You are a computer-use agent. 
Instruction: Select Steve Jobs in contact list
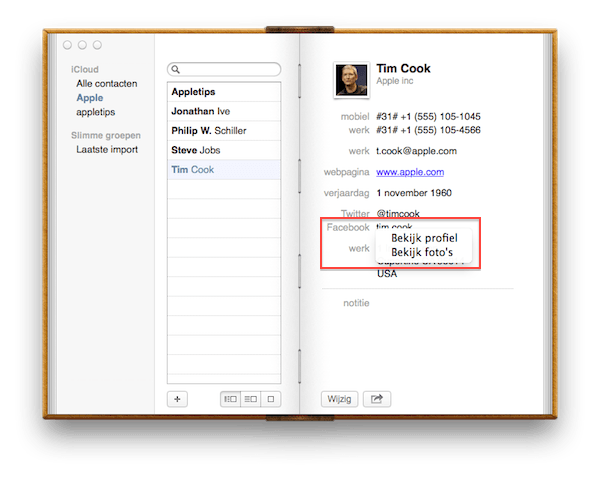click(x=224, y=150)
